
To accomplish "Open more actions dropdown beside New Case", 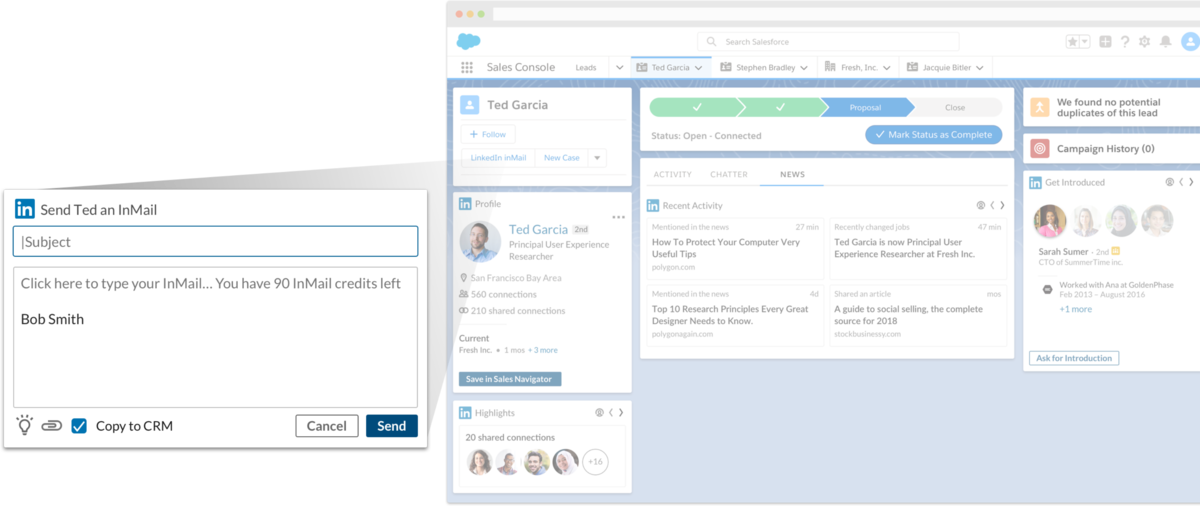I will 596,158.
